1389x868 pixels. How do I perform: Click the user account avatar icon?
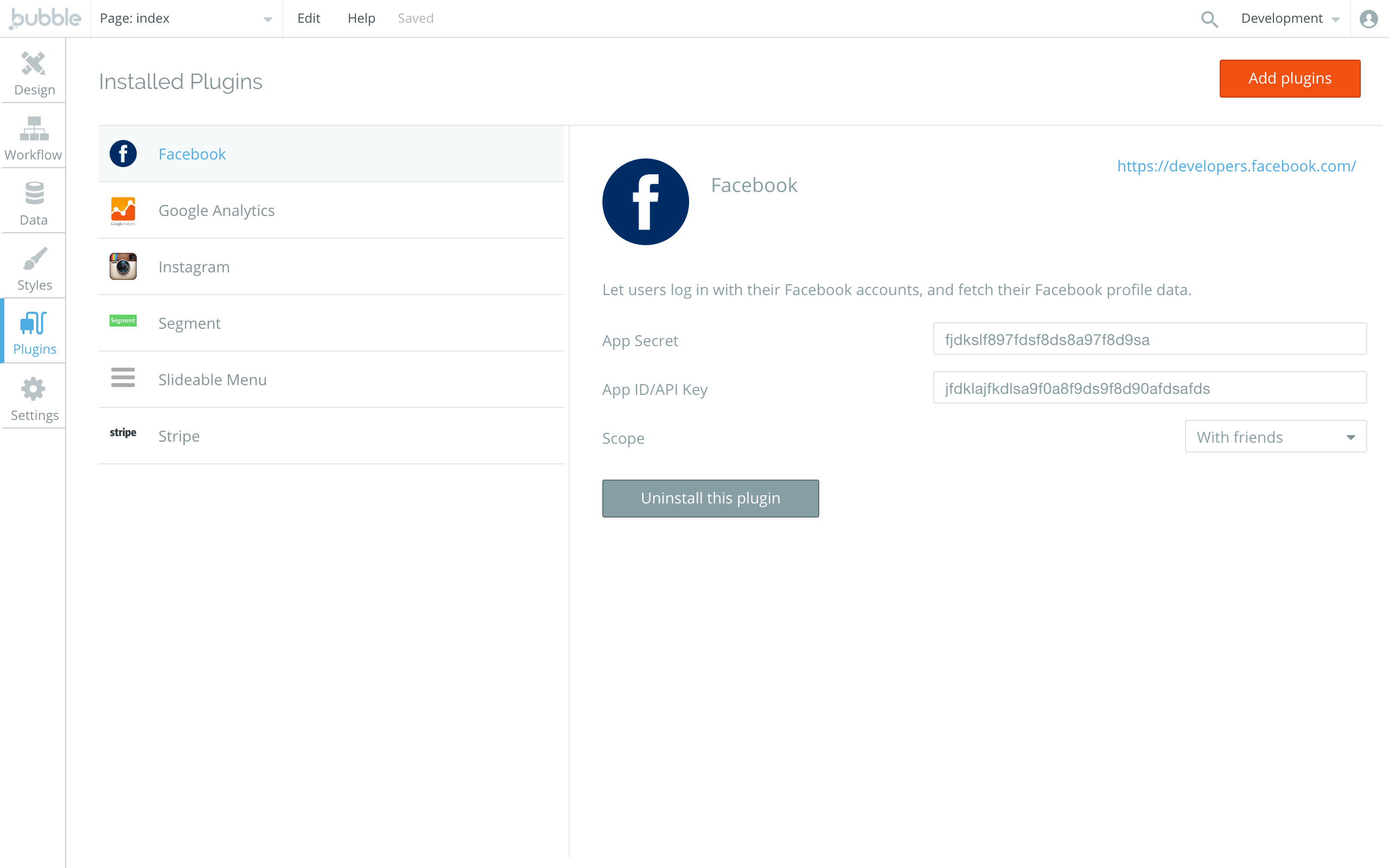click(x=1368, y=19)
